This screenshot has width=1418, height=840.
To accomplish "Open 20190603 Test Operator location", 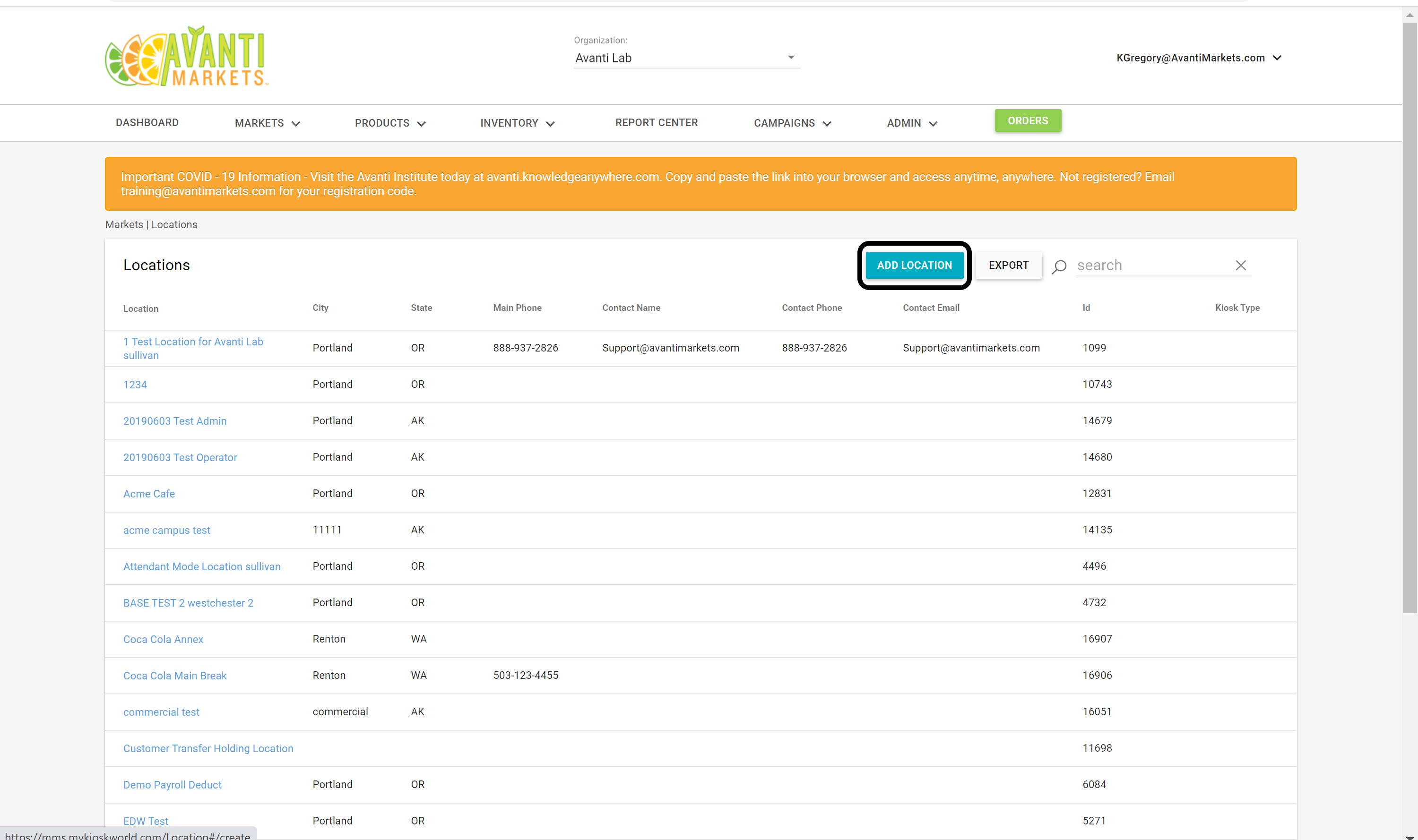I will click(x=180, y=457).
